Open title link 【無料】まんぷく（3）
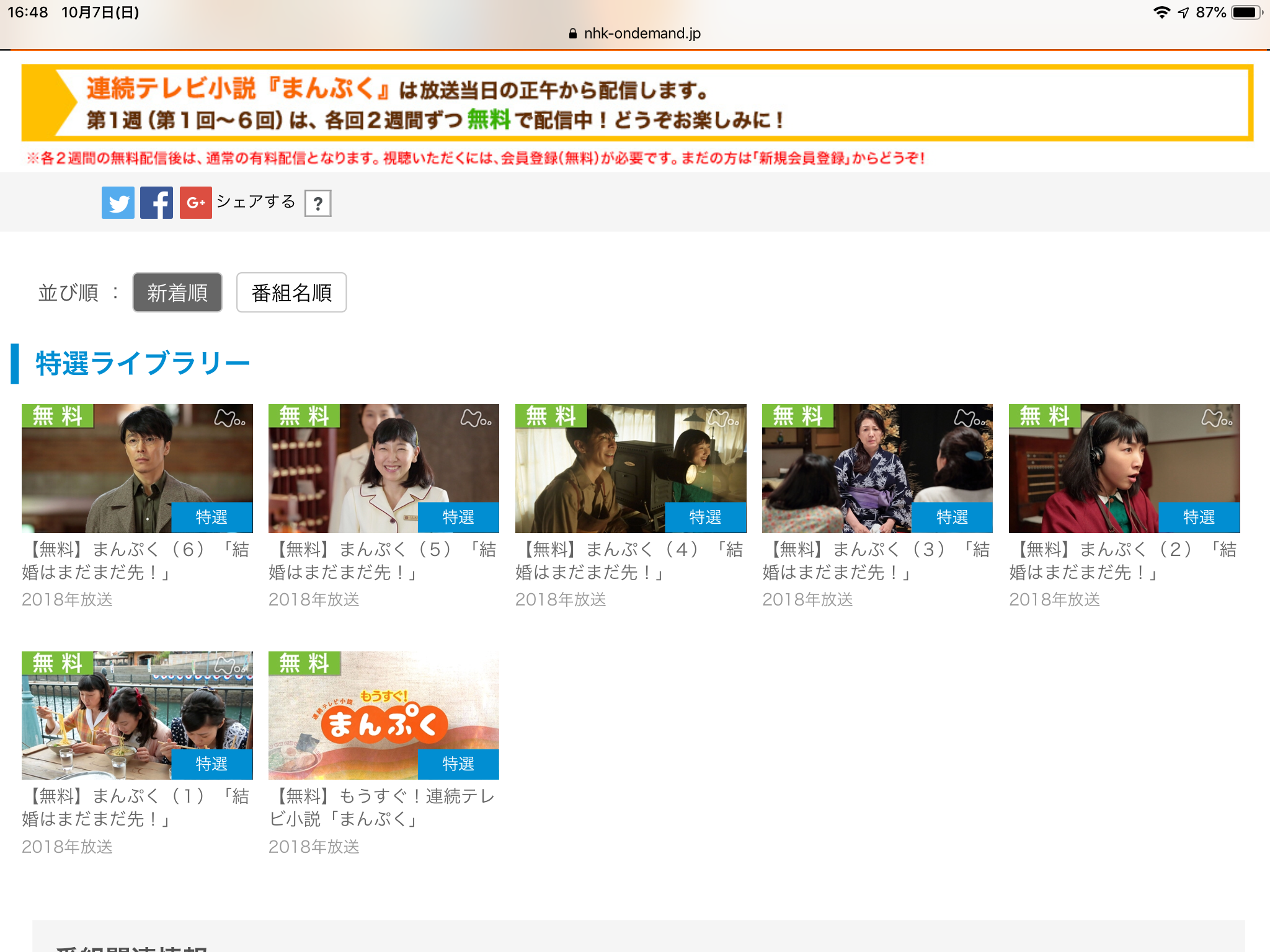This screenshot has height=952, width=1270. click(877, 561)
